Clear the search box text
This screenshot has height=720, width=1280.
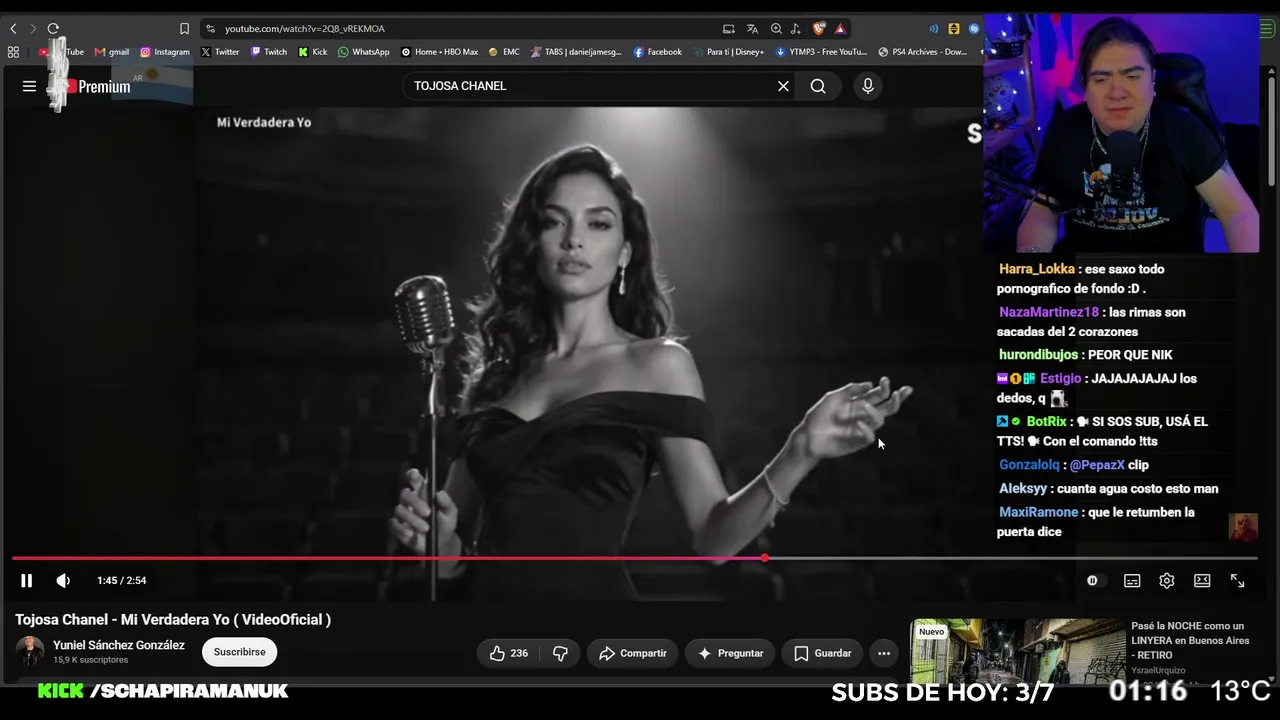783,86
